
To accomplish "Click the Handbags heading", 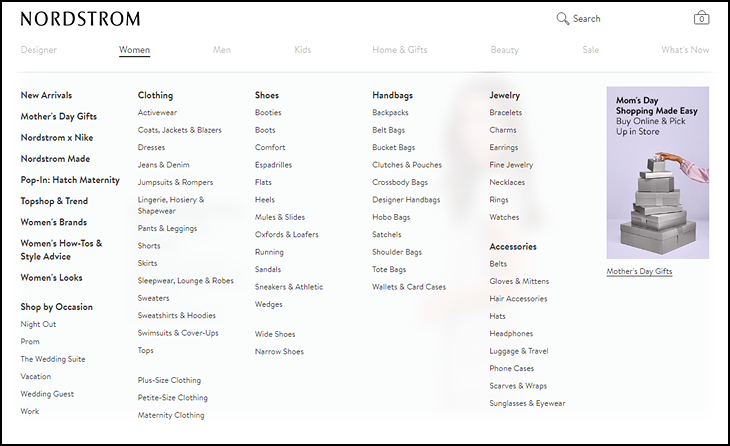I will (392, 95).
